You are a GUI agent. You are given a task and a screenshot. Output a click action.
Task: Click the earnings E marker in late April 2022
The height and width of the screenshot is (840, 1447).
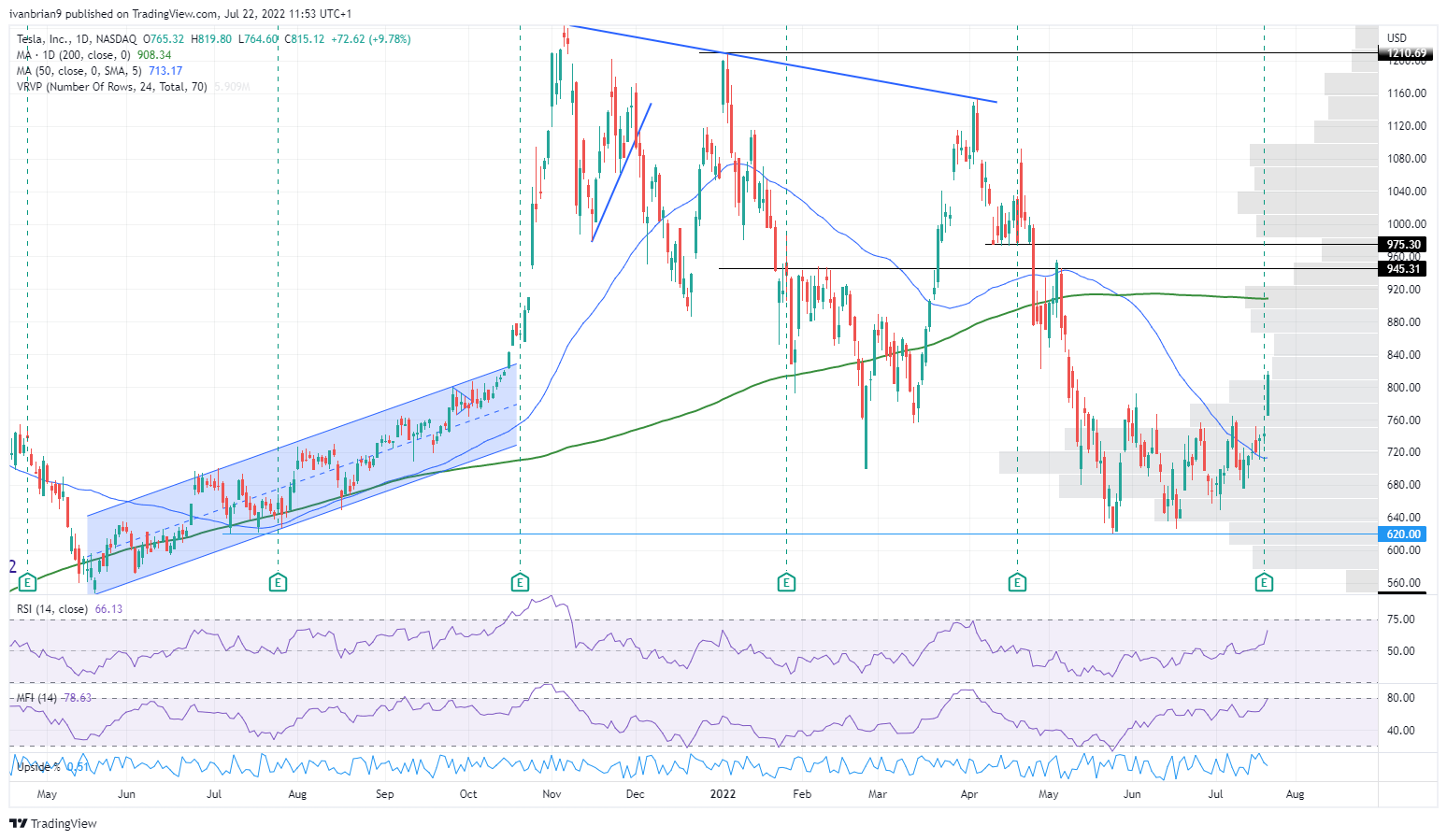(x=1017, y=583)
